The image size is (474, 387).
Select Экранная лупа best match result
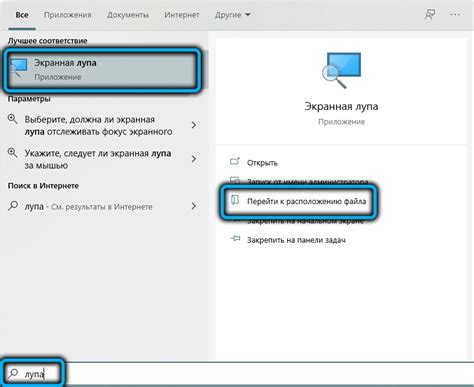coord(102,70)
